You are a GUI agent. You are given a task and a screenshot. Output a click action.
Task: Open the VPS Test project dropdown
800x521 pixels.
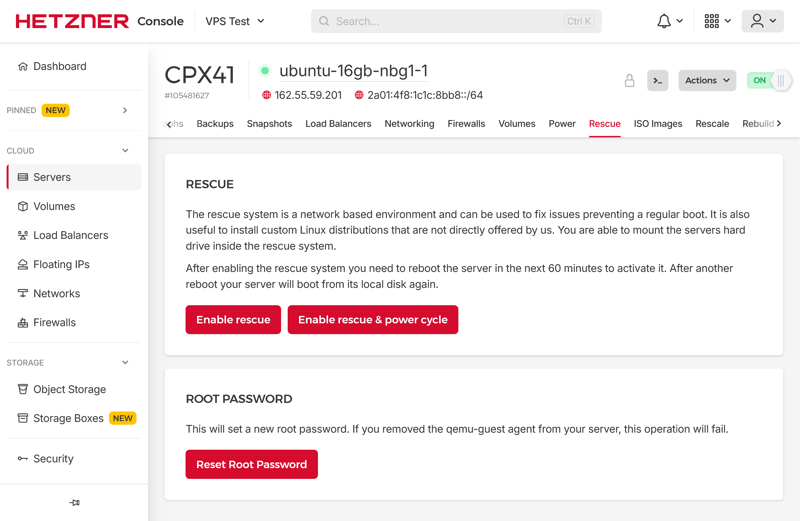[235, 21]
